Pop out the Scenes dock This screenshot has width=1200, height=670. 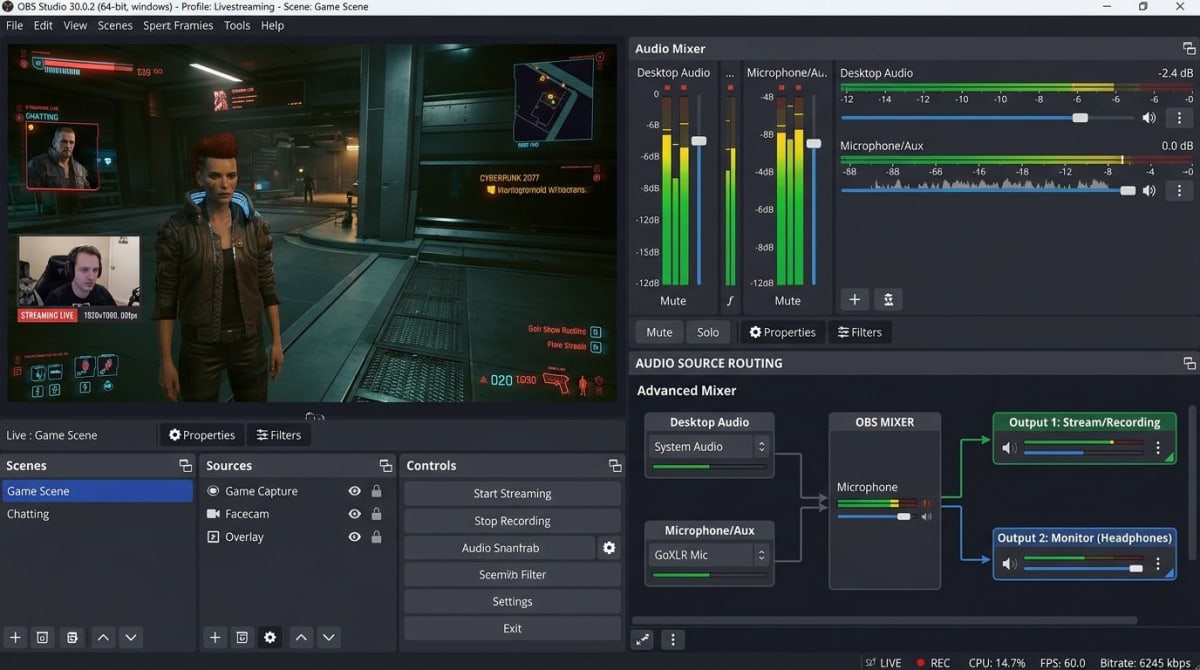tap(185, 466)
